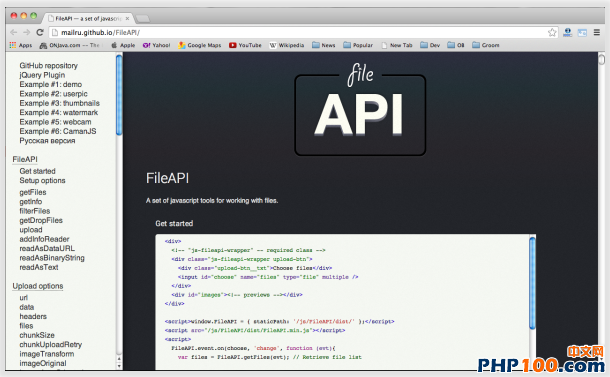Go to Example #3: thumbnails
This screenshot has height=377, width=610.
coord(60,103)
